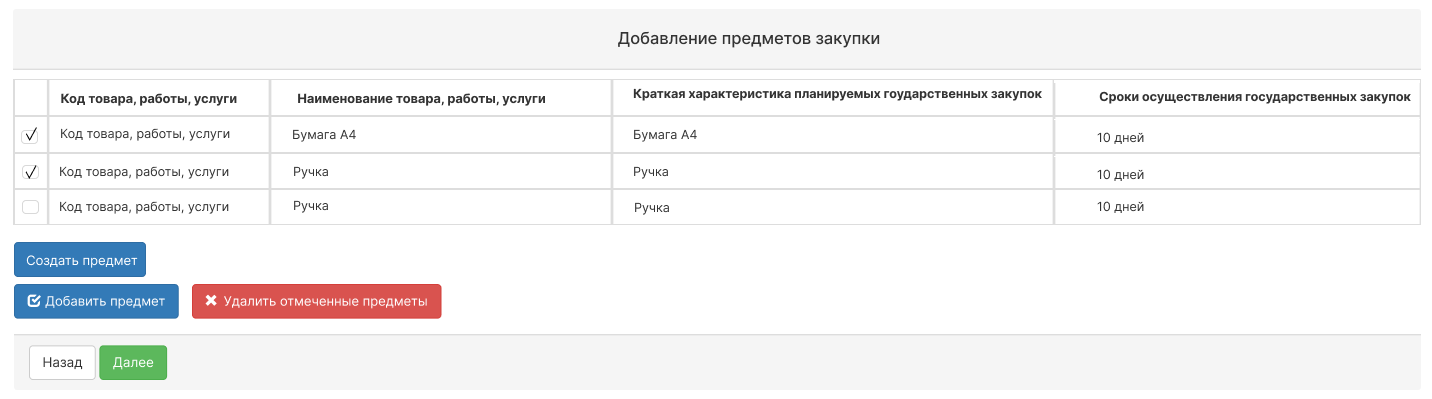1432x399 pixels.
Task: Click the Добавление предметов закупки title
Action: (748, 39)
